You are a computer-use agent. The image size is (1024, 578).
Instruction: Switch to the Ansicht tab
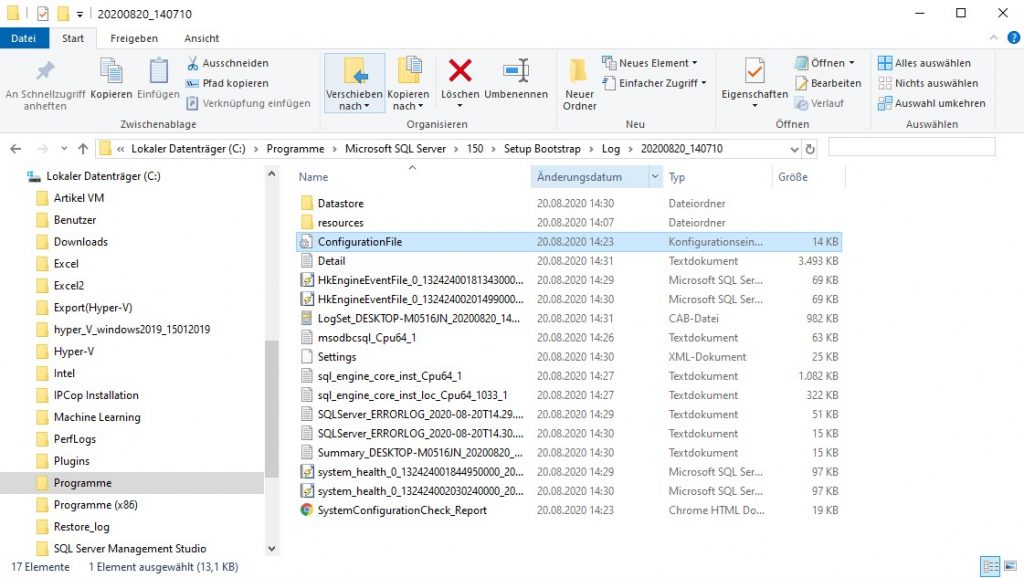pyautogui.click(x=201, y=39)
